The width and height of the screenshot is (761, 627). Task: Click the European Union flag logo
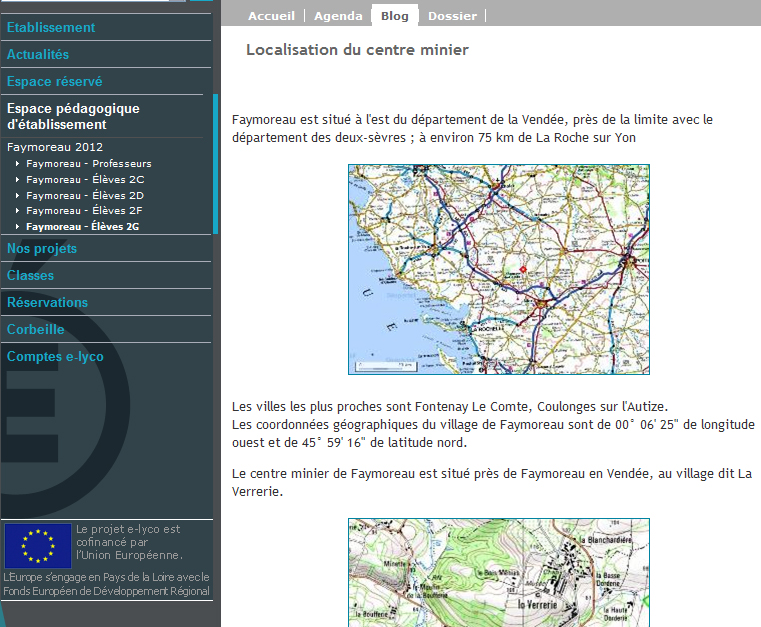click(x=38, y=546)
